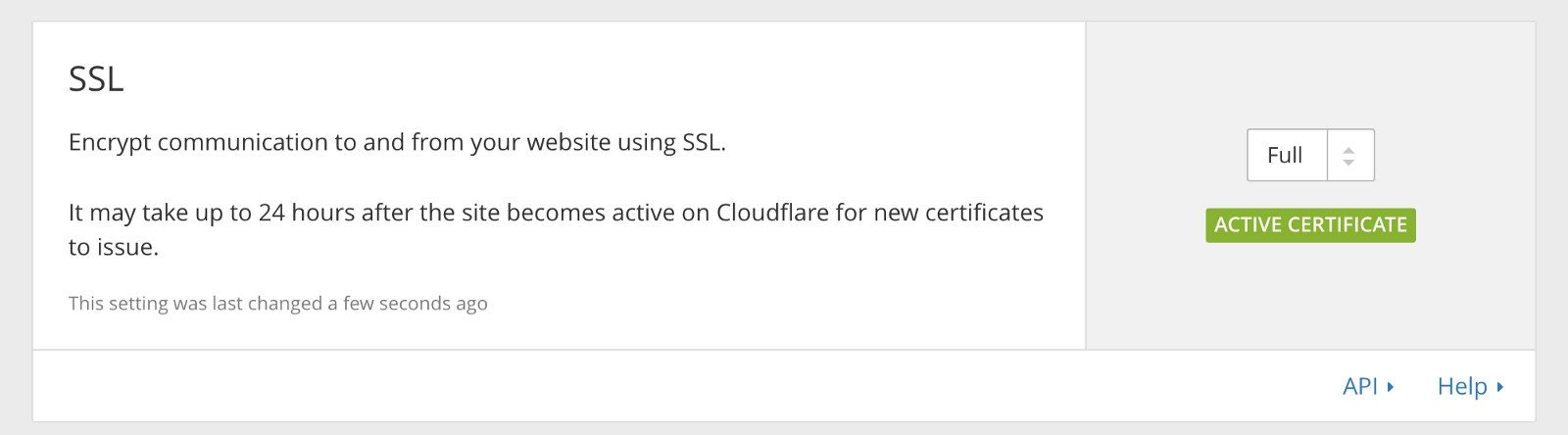1568x435 pixels.
Task: Open the Help link
Action: (x=1462, y=386)
